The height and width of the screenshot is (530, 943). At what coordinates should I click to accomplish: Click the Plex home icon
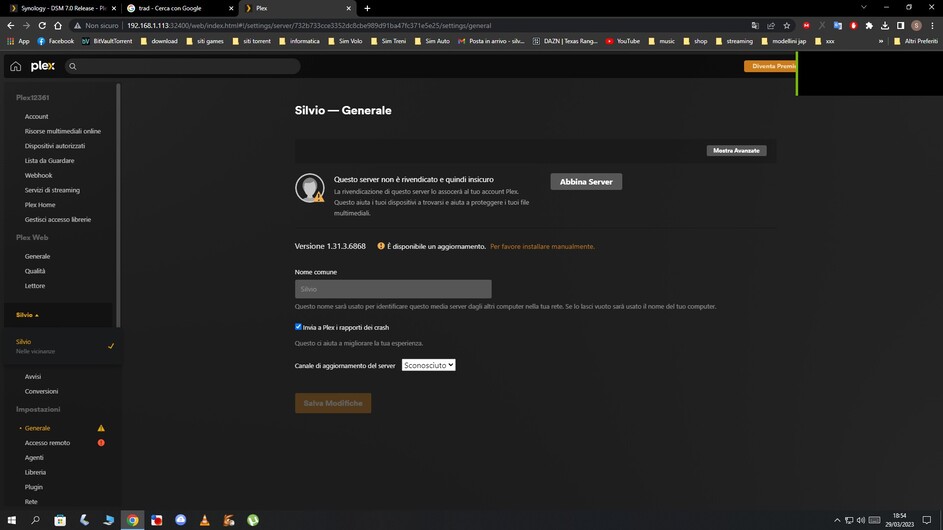pos(16,66)
